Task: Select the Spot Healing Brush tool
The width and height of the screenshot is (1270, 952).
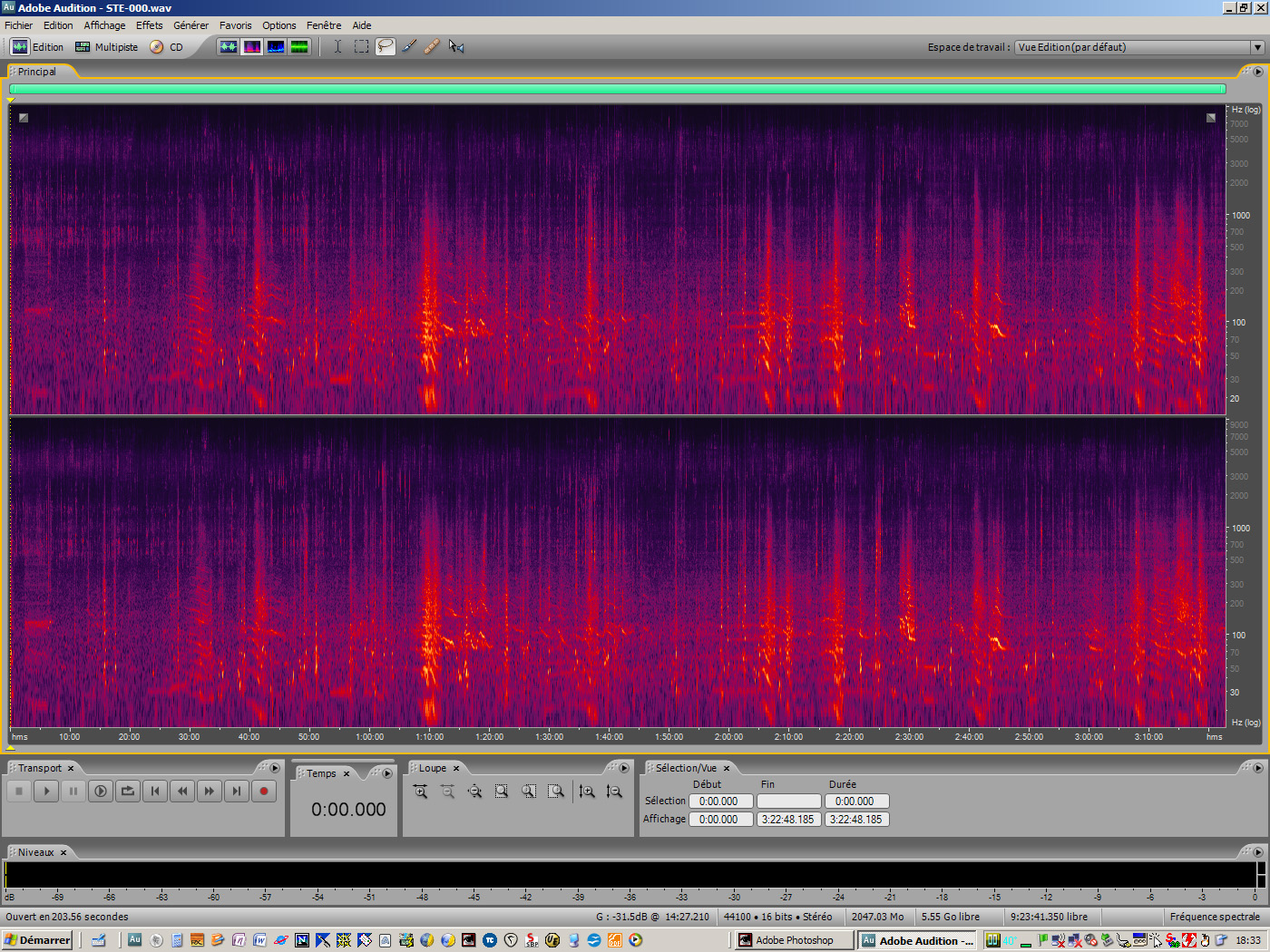Action: click(x=432, y=46)
